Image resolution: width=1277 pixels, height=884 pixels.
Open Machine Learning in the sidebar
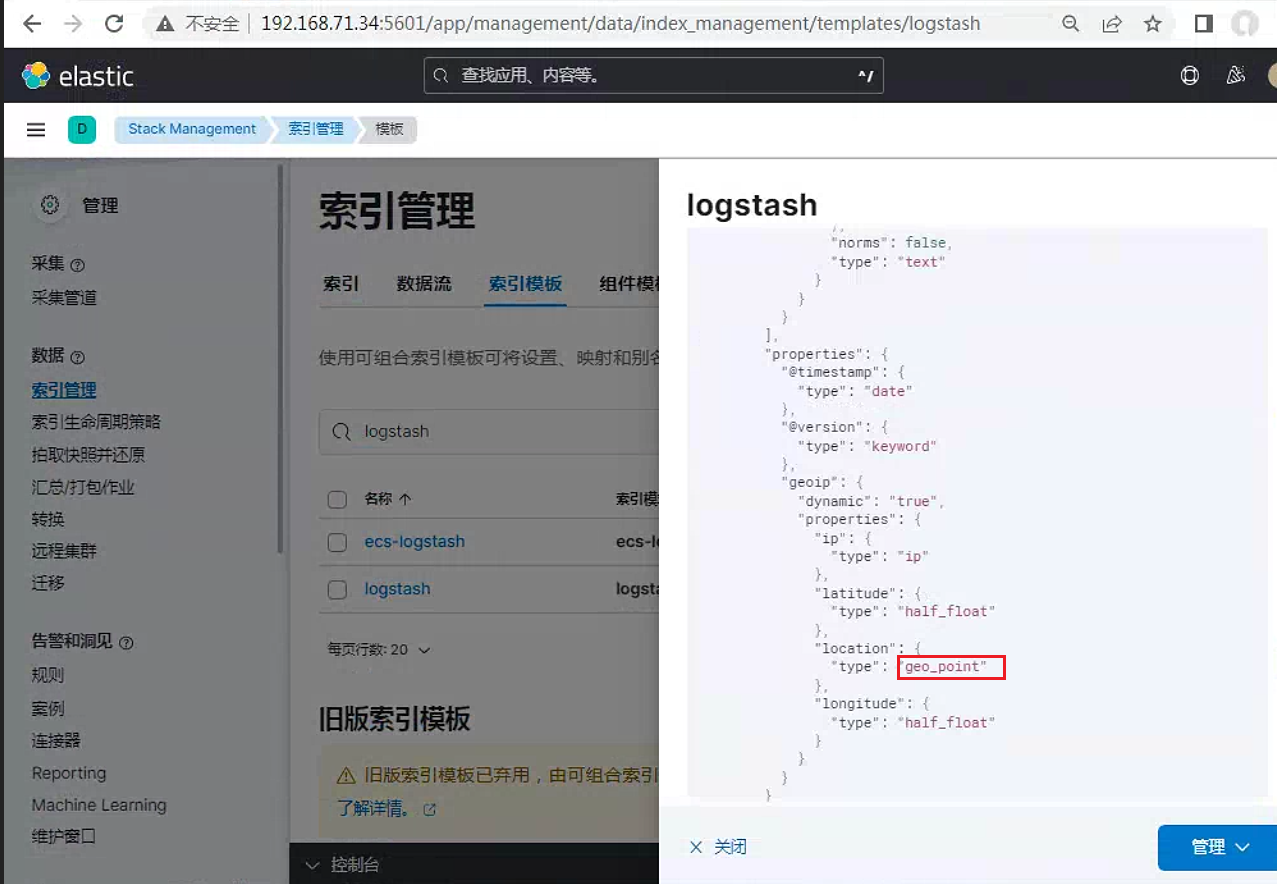coord(99,805)
